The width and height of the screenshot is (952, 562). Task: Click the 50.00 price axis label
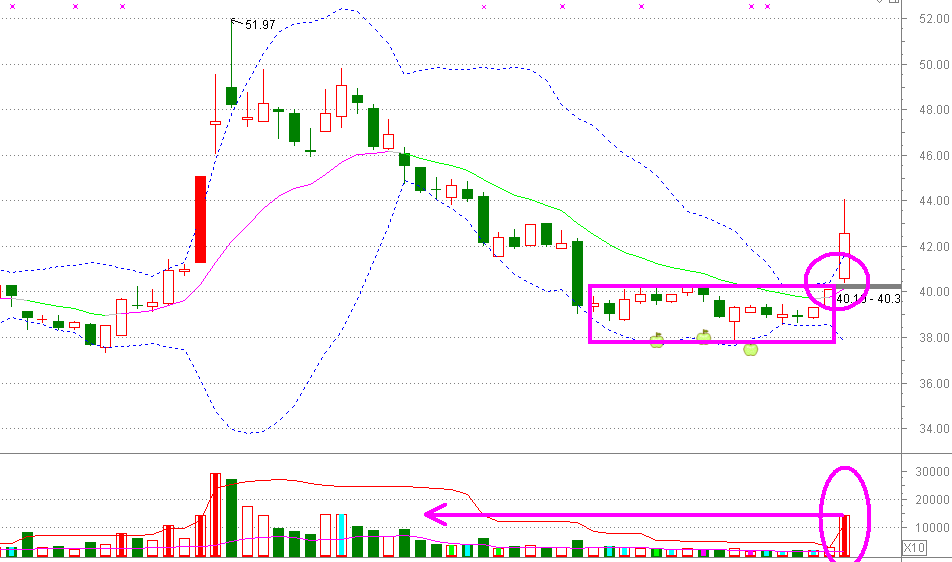click(x=934, y=64)
